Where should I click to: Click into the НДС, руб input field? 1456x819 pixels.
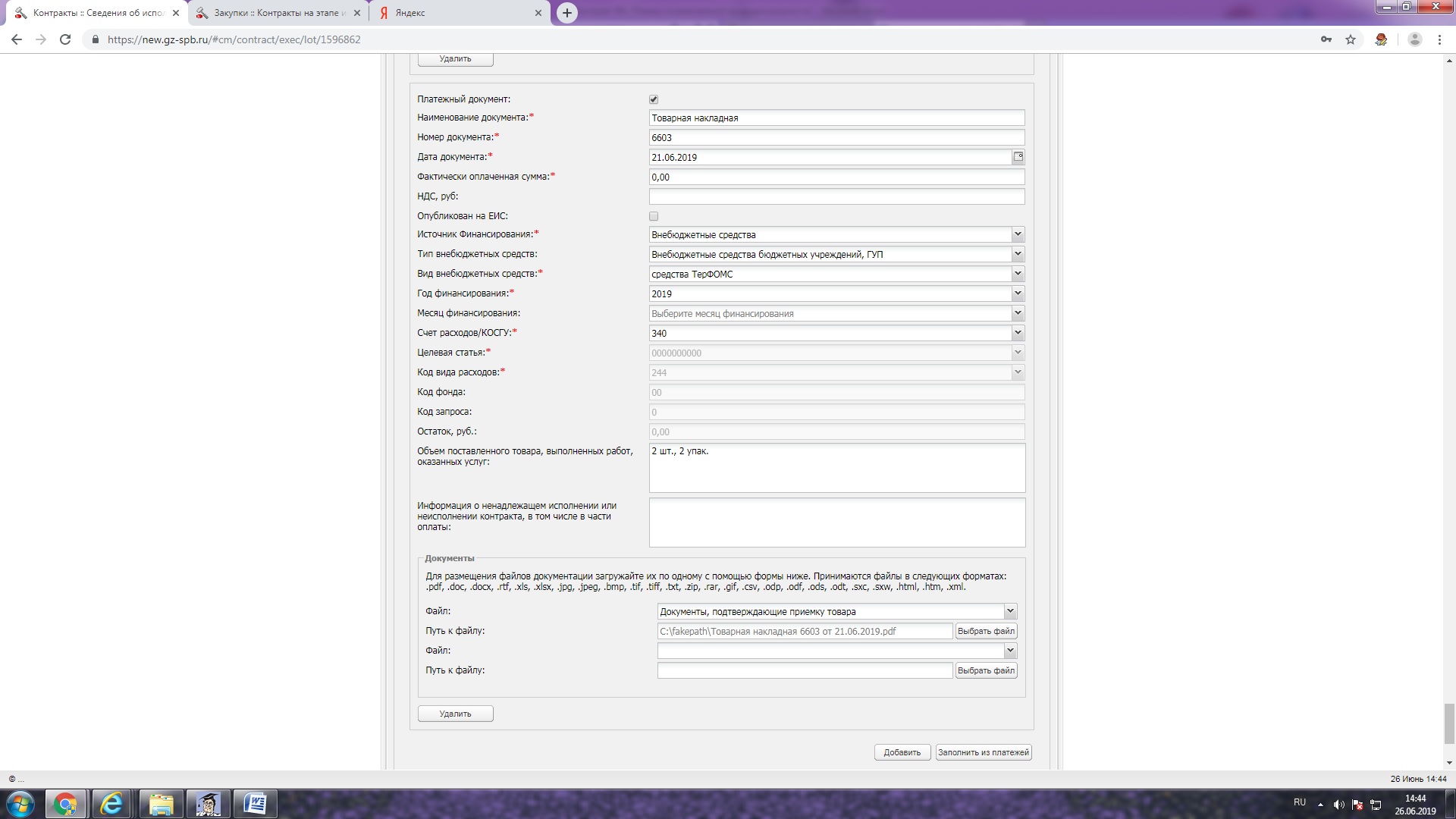(x=836, y=196)
